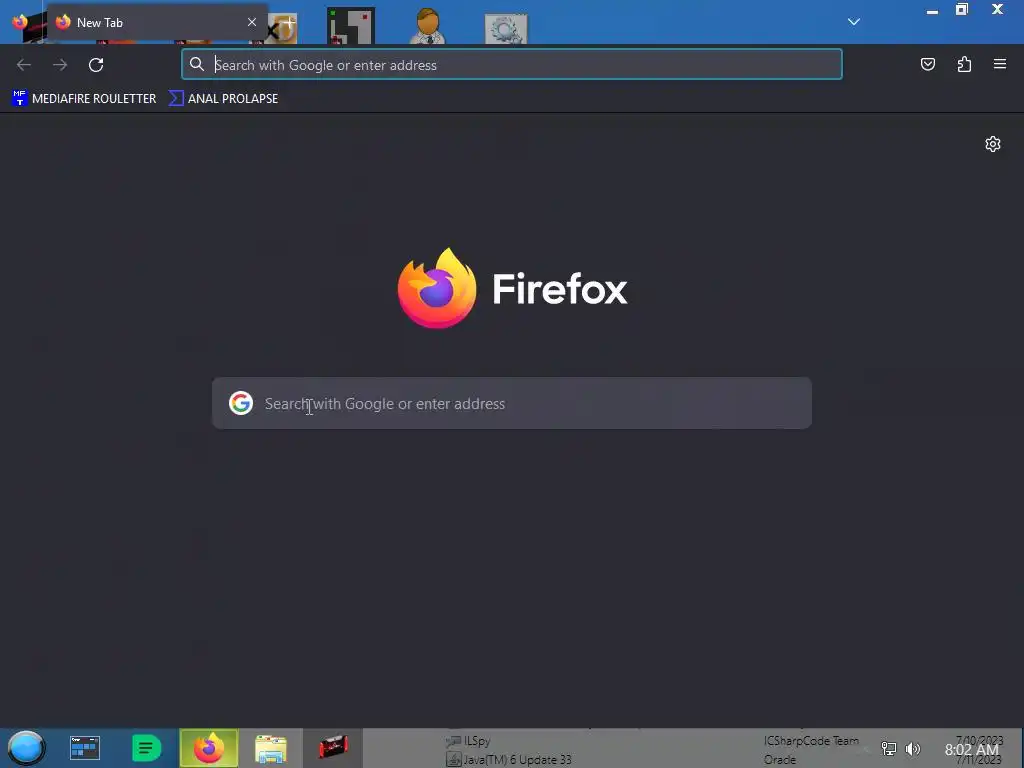Minimize the Firefox window

point(932,11)
